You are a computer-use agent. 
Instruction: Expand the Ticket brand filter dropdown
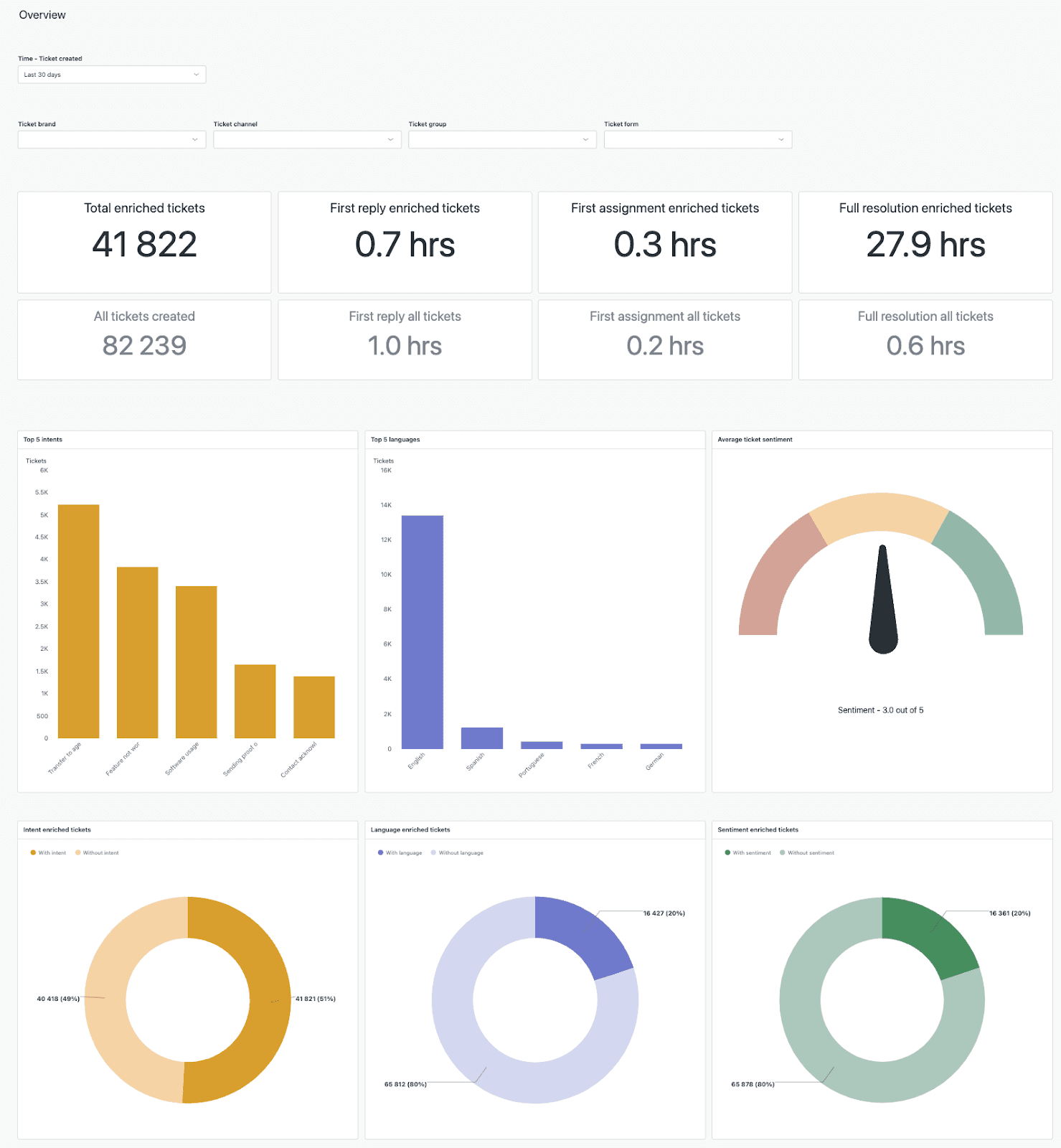112,139
